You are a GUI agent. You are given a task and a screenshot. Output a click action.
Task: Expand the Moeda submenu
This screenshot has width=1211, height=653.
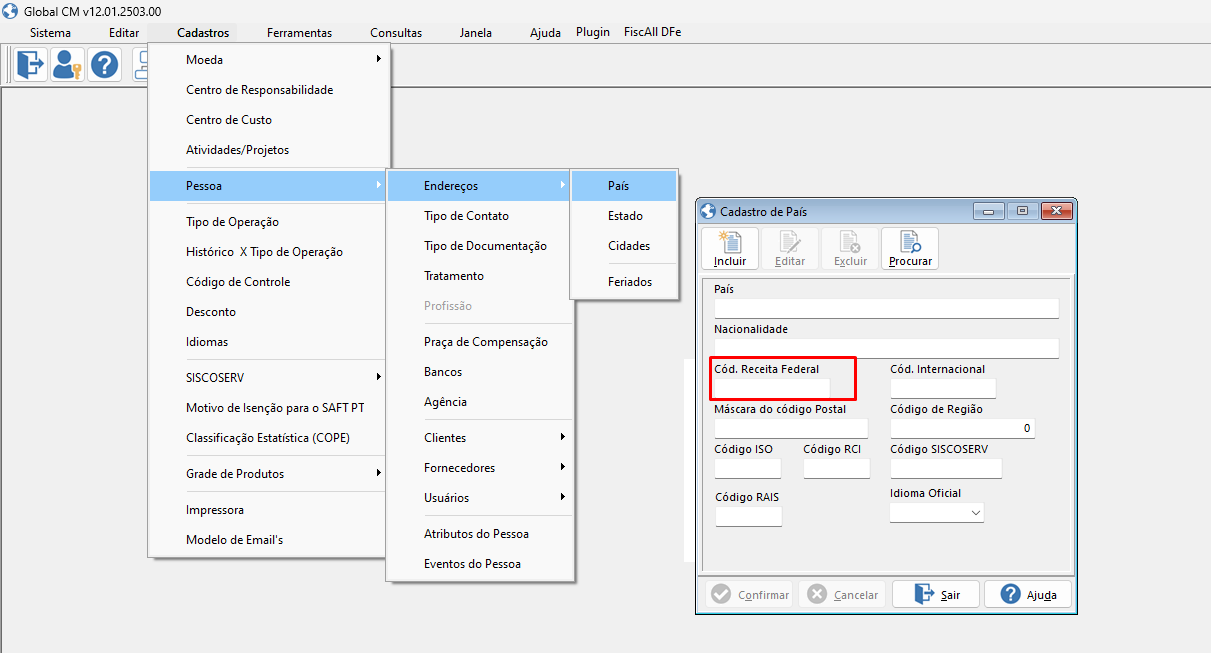[x=269, y=60]
